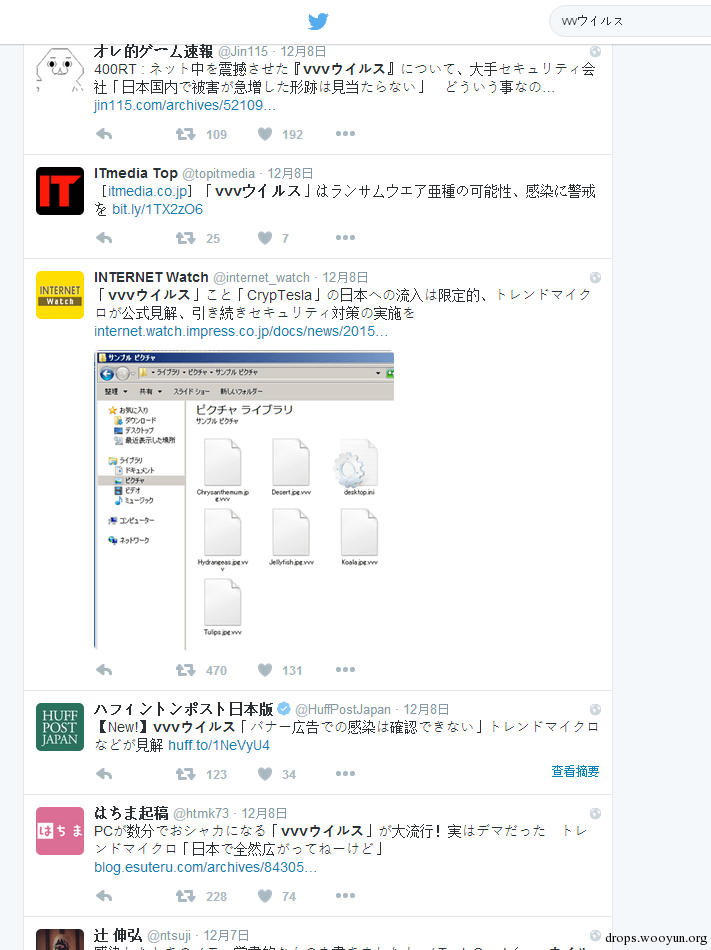Screen dimensions: 711x950
Task: Click the 12月8日 timestamp on @htmk73 tweet
Action: tap(264, 814)
